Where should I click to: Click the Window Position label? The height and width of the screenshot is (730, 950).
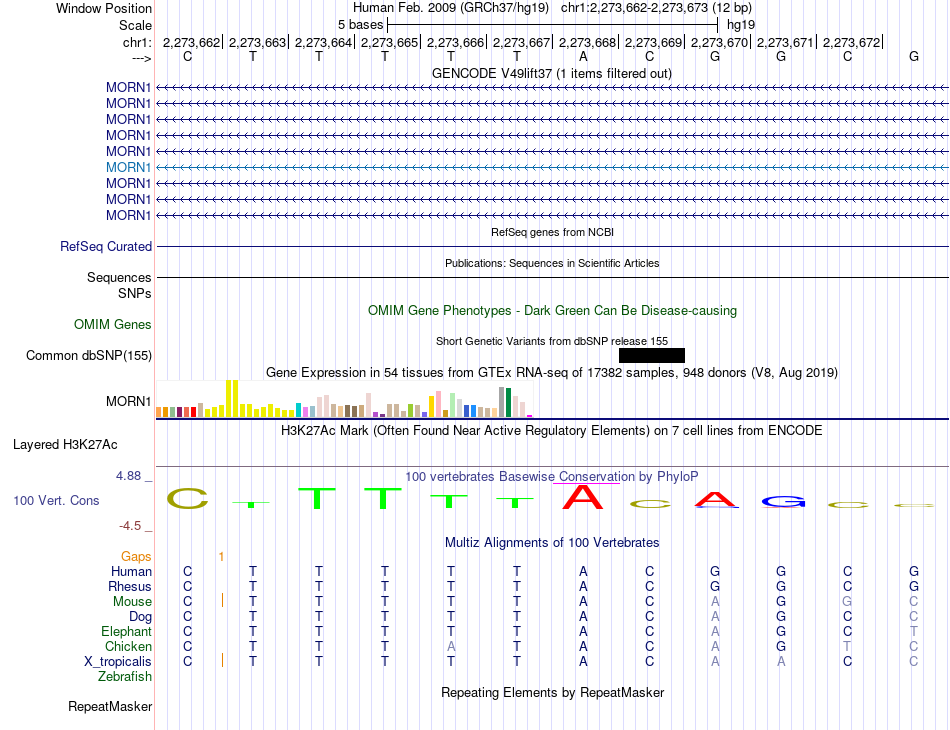coord(104,8)
